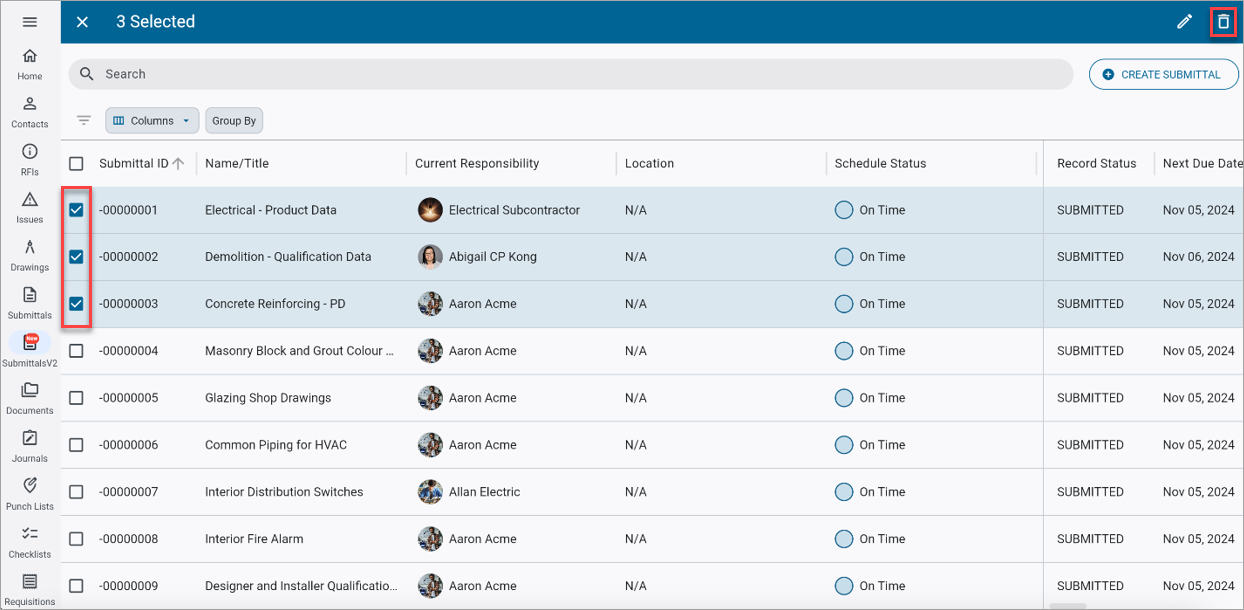Open Designer and Installer Qualification submittal

click(x=301, y=586)
